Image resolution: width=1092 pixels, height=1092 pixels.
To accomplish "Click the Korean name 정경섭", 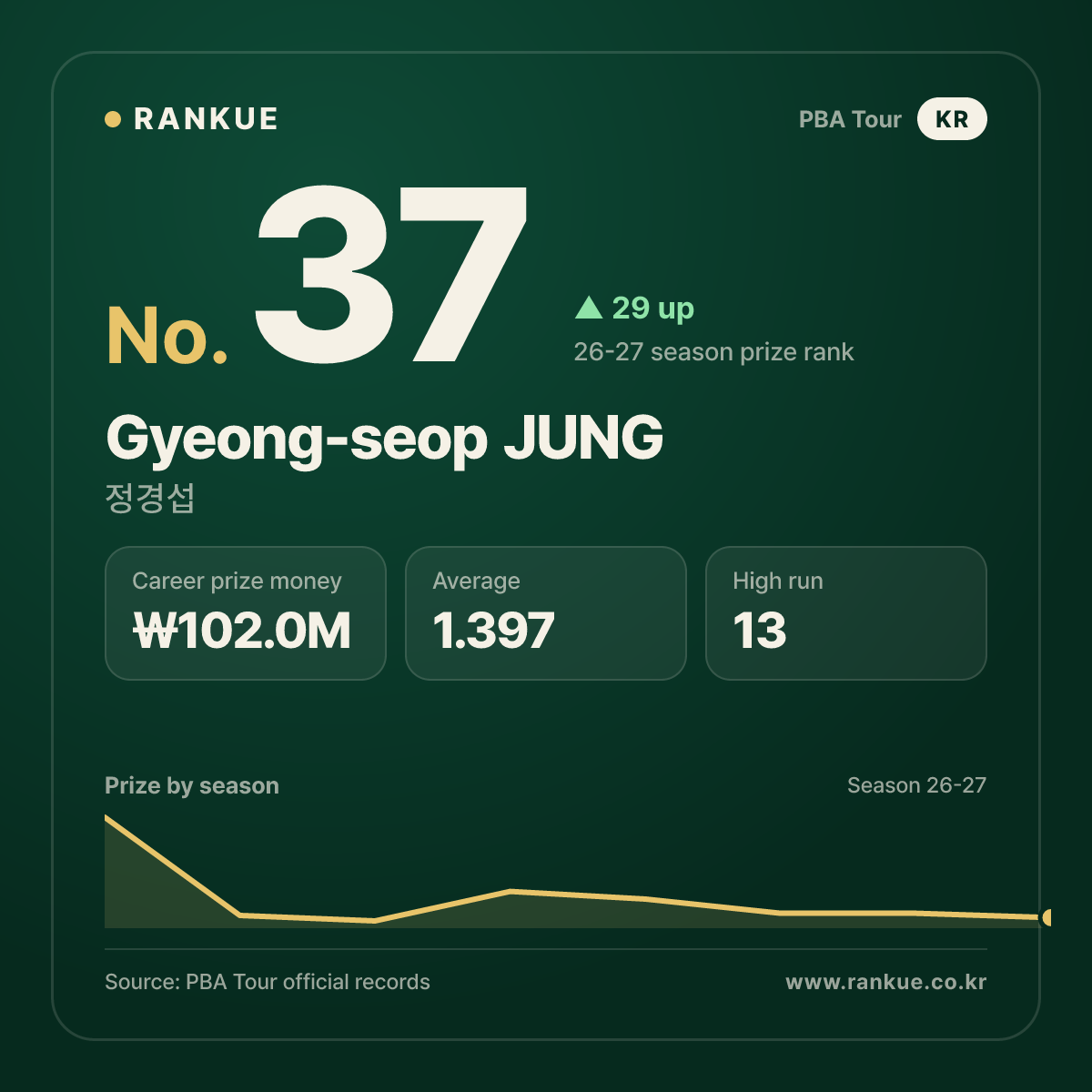I will pyautogui.click(x=150, y=498).
